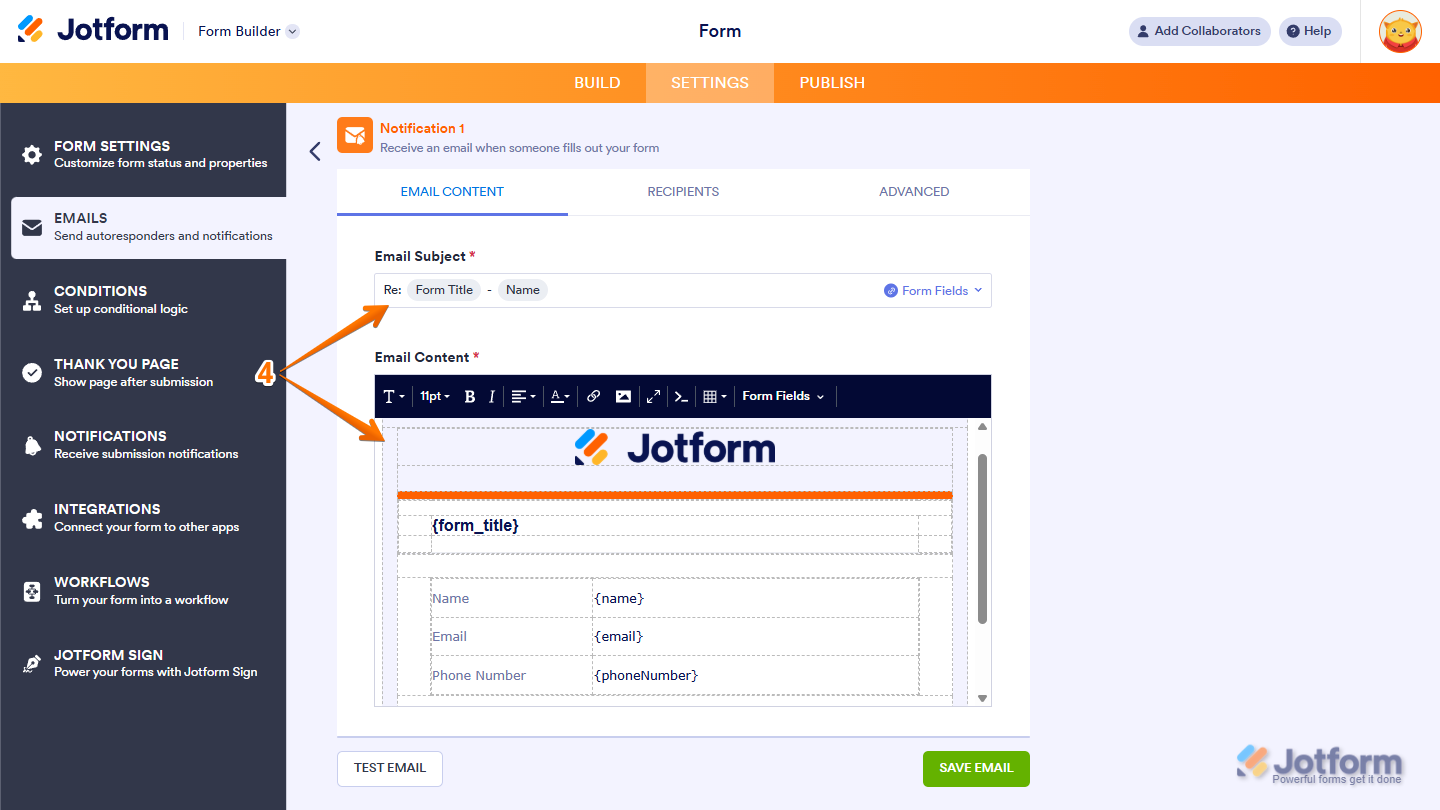Switch to the PUBLISH tab
The image size is (1440, 810).
click(x=831, y=83)
